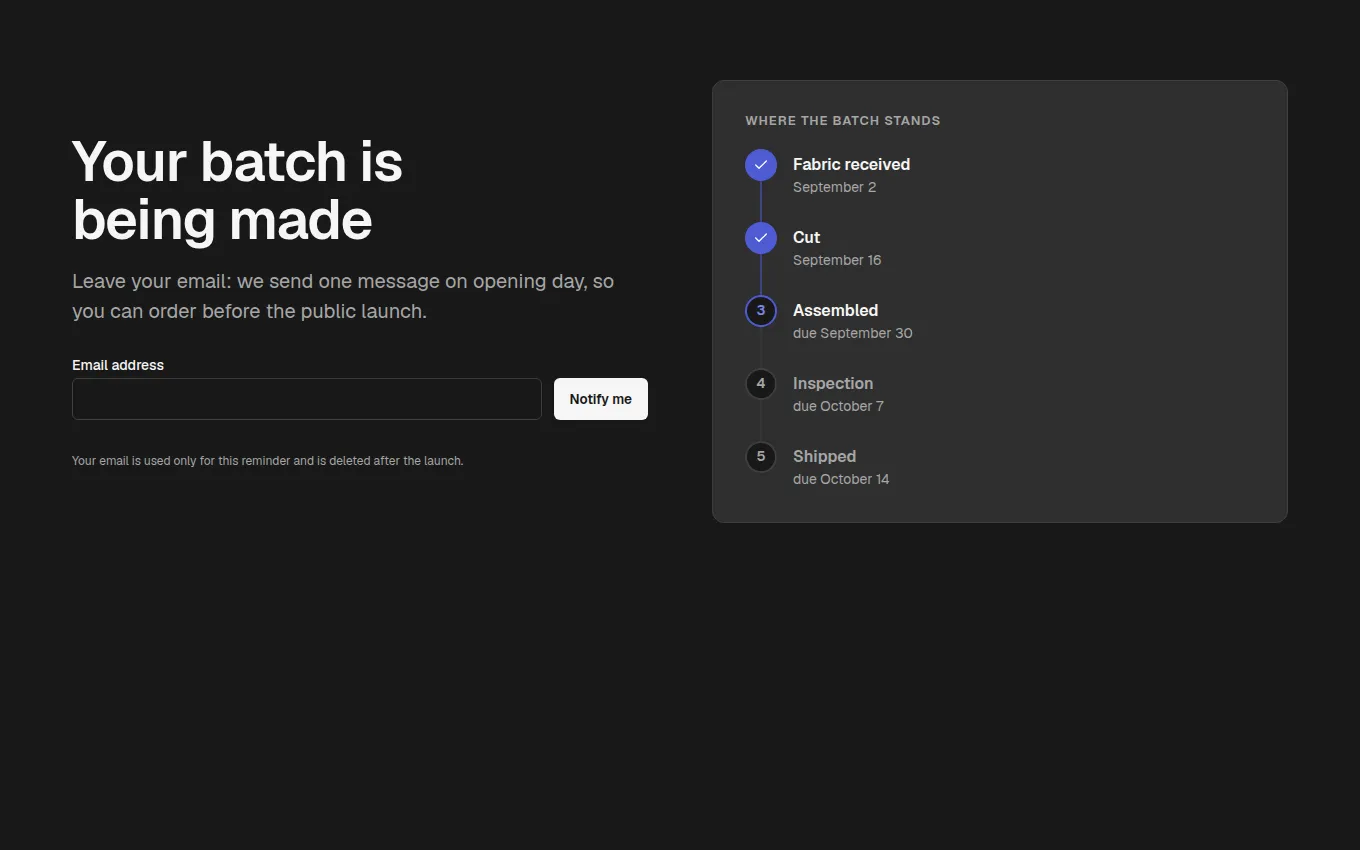Viewport: 1360px width, 850px height.
Task: Select the step 3 circle for Assembled
Action: pos(761,311)
